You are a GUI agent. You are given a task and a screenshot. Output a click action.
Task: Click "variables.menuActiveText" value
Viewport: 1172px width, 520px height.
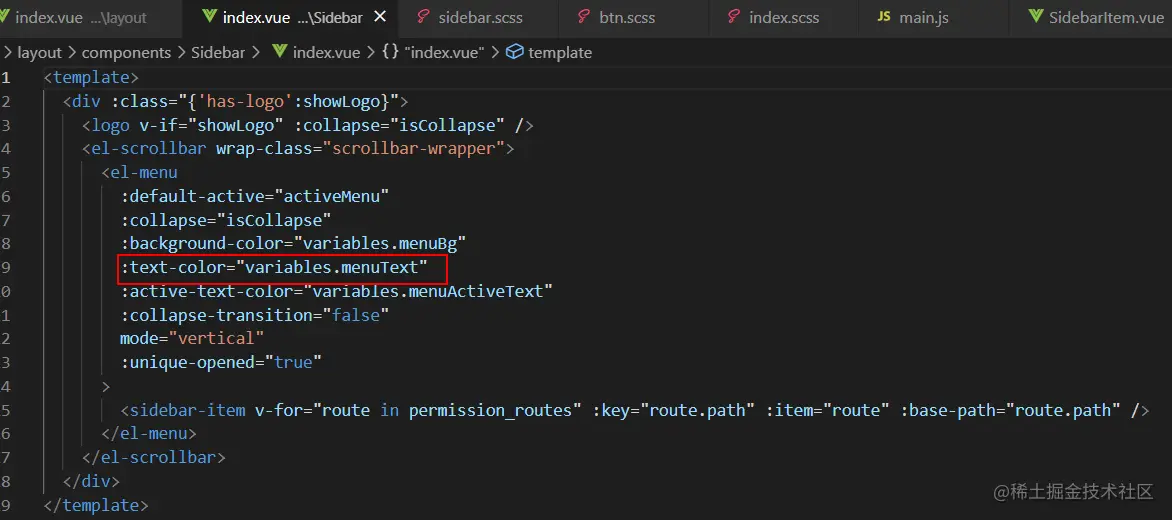point(428,291)
